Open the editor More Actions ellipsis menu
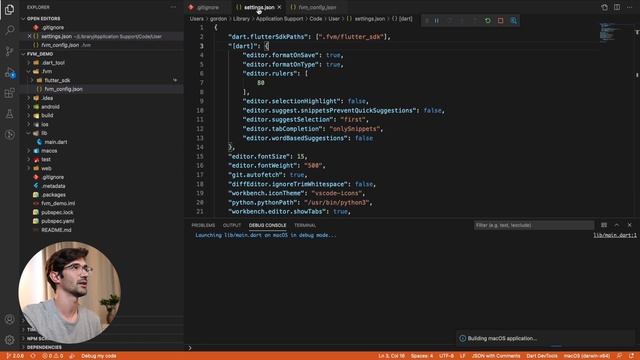 pyautogui.click(x=629, y=7)
